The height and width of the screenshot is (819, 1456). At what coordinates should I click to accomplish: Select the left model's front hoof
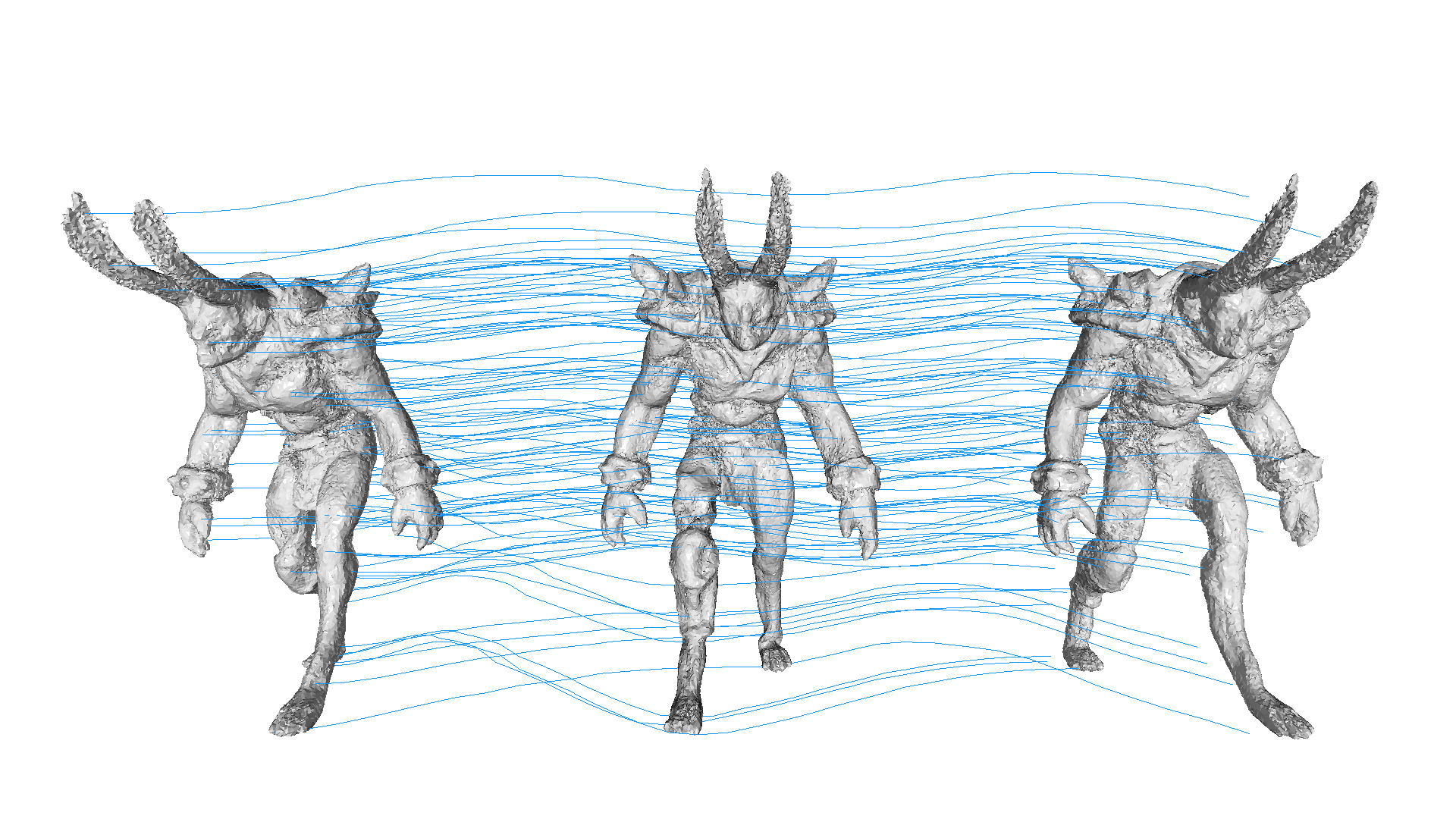click(x=294, y=717)
